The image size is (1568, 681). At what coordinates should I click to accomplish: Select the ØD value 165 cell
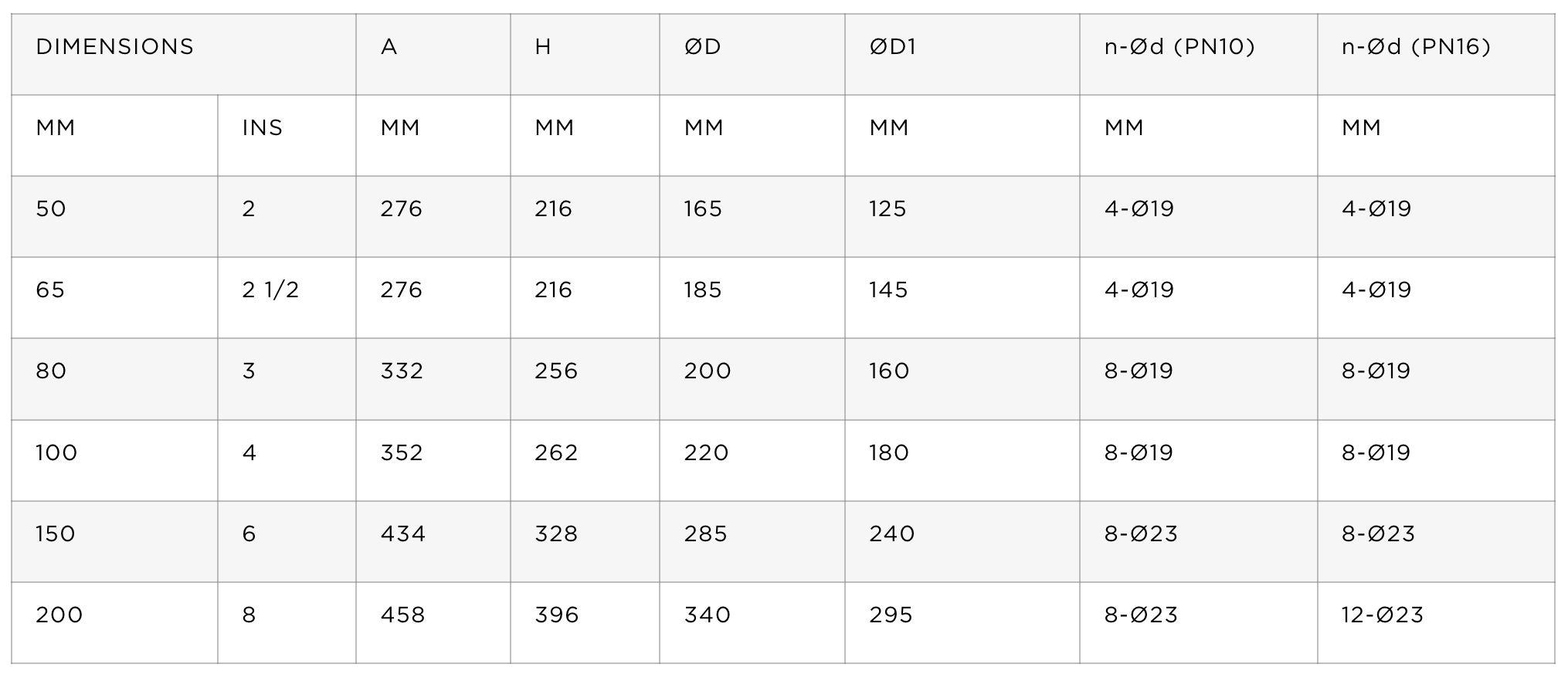752,217
